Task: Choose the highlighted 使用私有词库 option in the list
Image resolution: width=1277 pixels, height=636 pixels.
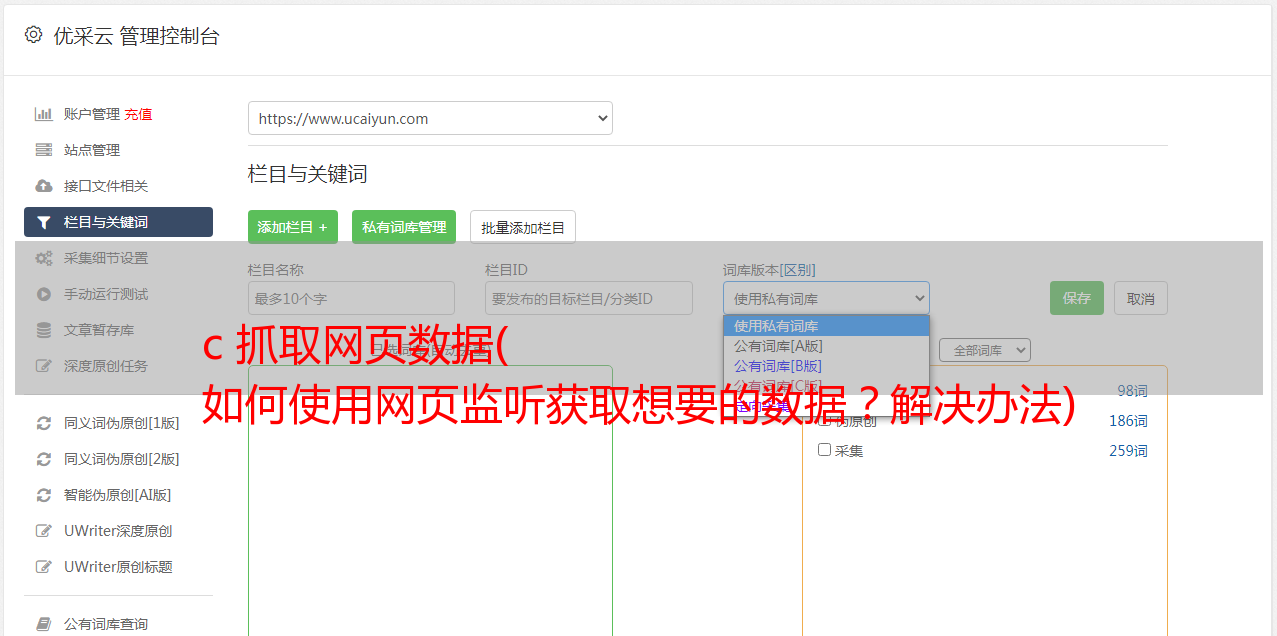Action: [826, 326]
